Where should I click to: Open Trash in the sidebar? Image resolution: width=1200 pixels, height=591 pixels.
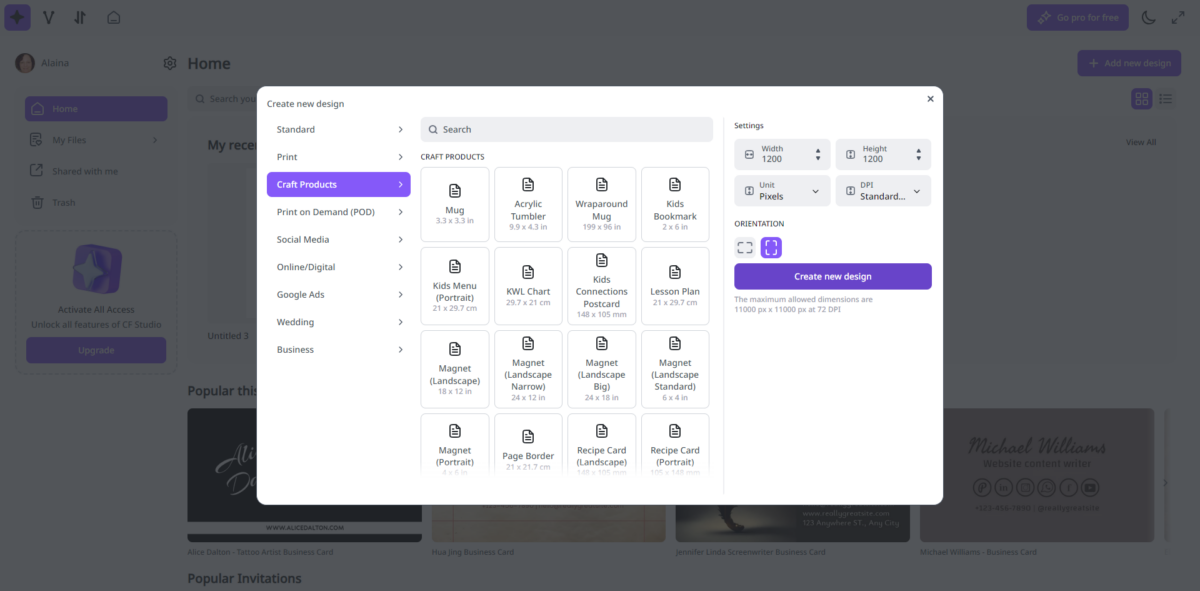96,202
